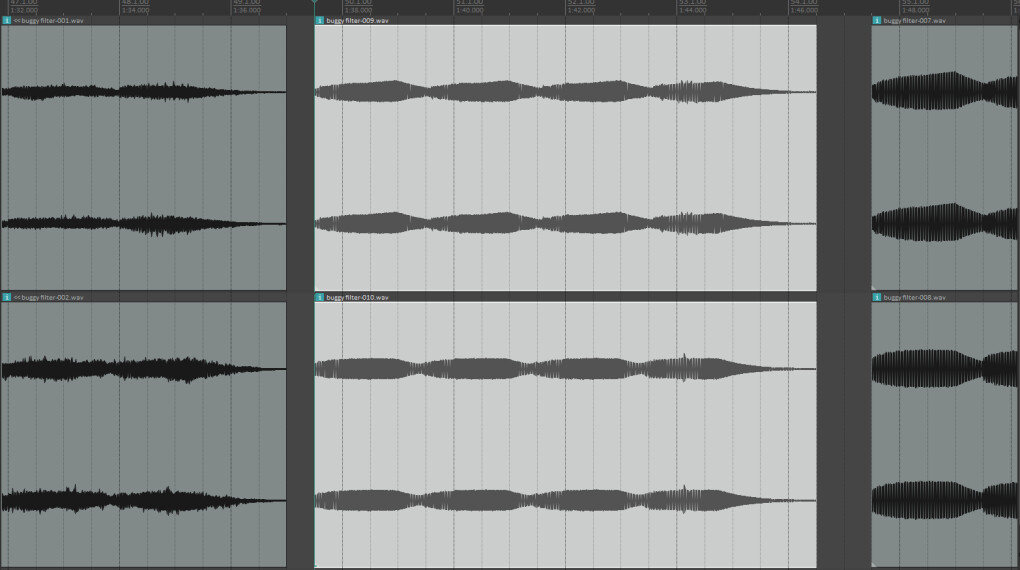This screenshot has width=1020, height=570.
Task: Select the clip name buggy filter-008.wav
Action: click(915, 297)
